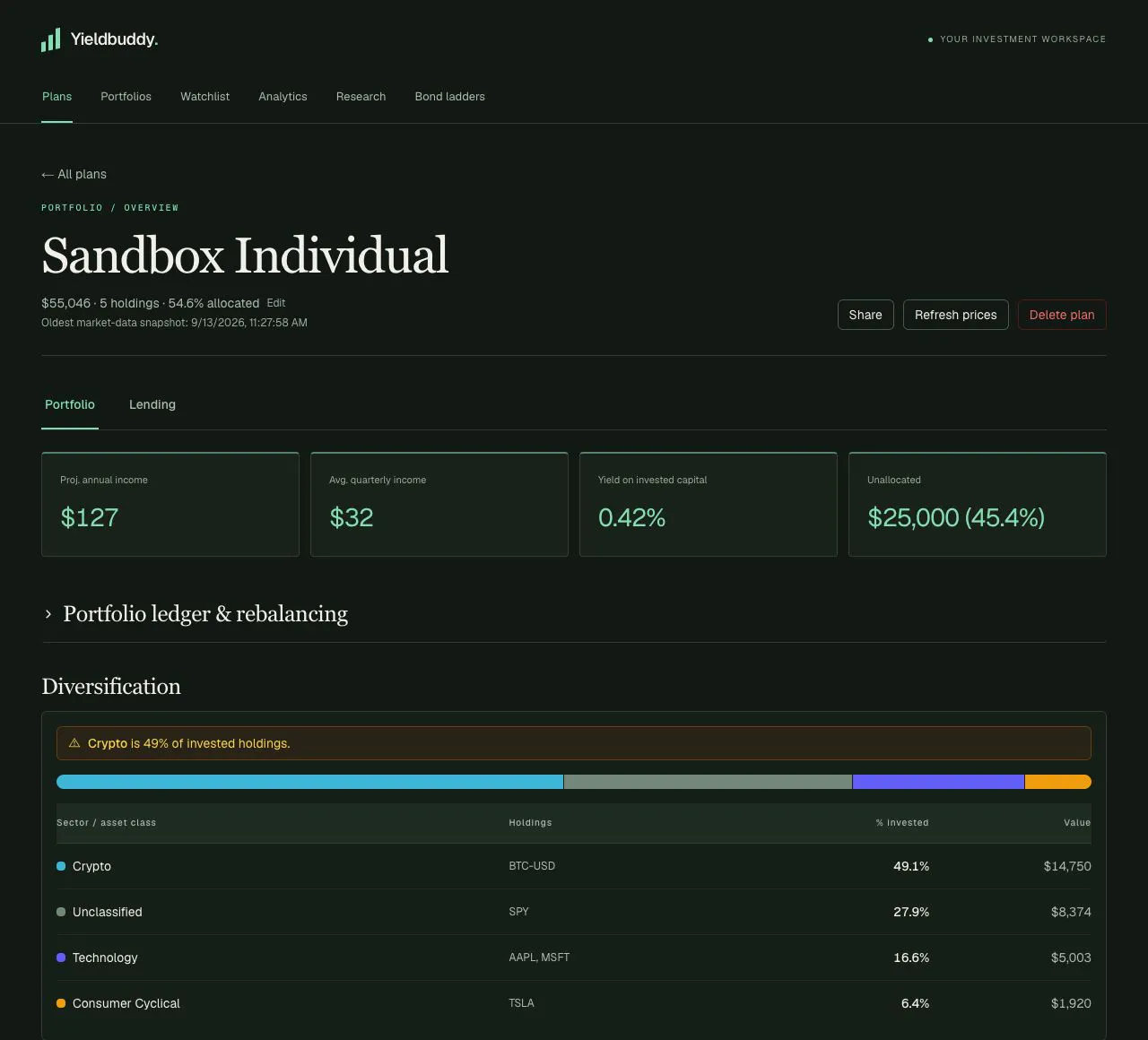The height and width of the screenshot is (1040, 1148).
Task: Click the 49.1% invested value
Action: tap(911, 866)
